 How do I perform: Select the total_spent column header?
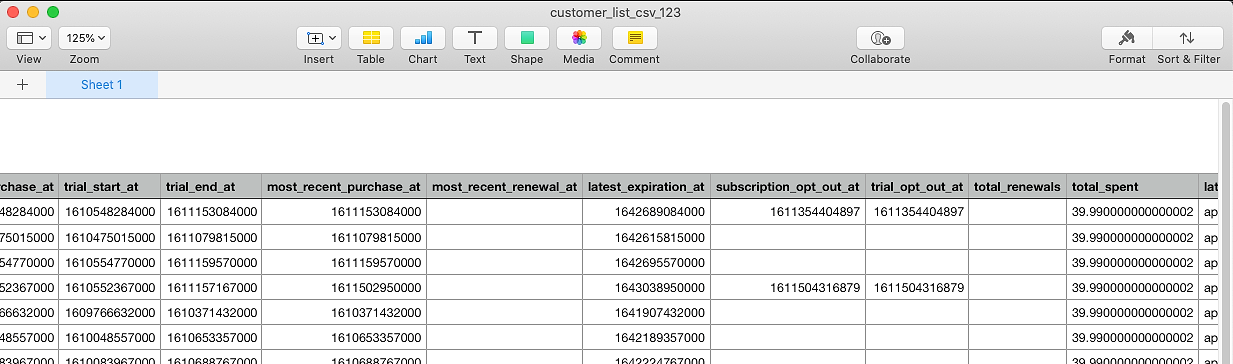tap(1132, 186)
